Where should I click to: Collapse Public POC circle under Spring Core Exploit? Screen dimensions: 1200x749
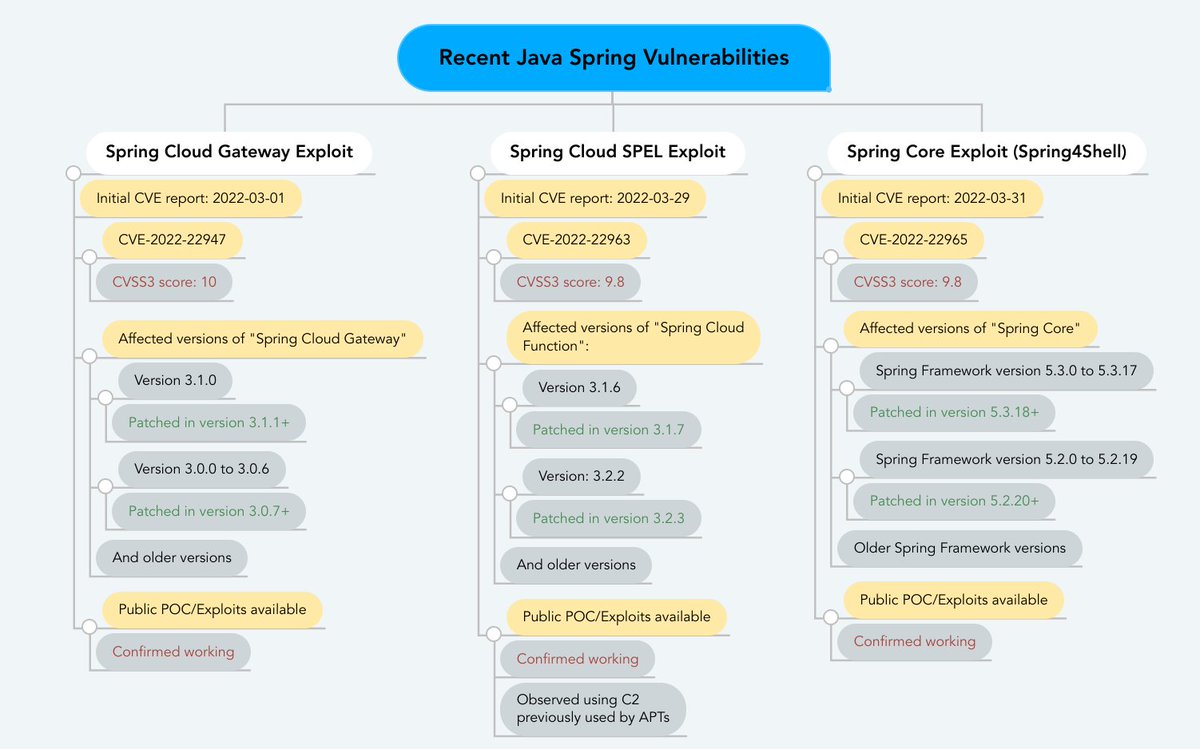830,618
